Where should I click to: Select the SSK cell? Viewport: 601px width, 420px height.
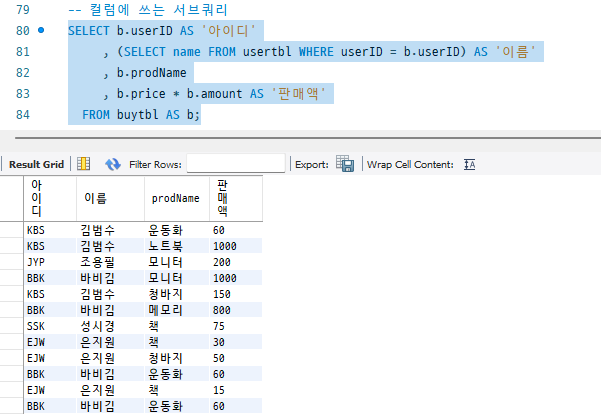coord(50,326)
